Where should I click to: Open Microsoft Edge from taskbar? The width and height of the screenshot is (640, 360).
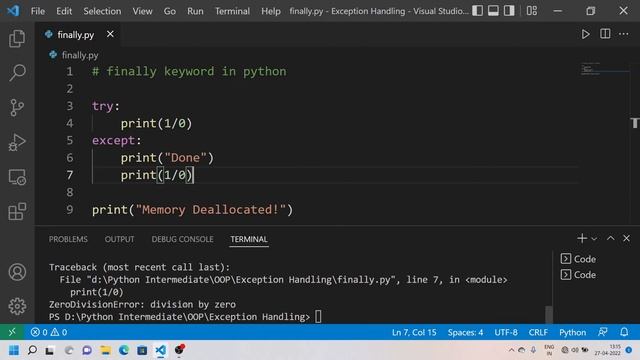[124, 350]
